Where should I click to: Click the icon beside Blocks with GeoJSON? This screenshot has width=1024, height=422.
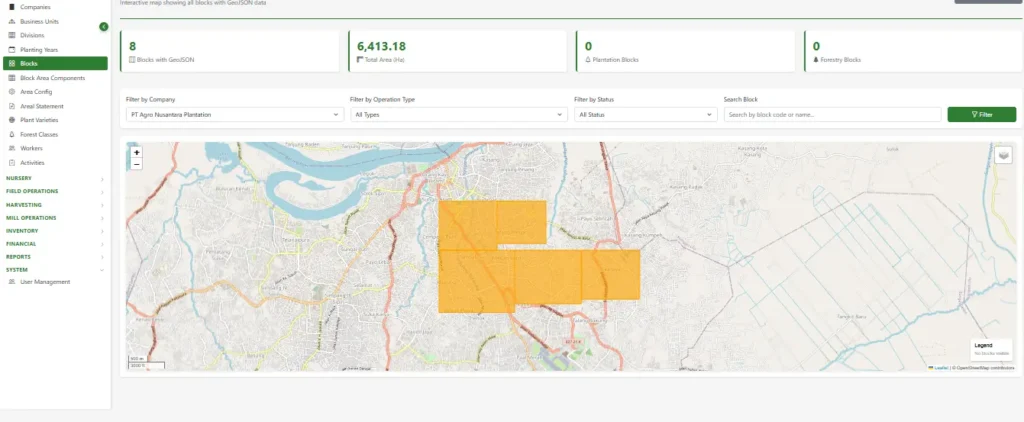click(132, 59)
